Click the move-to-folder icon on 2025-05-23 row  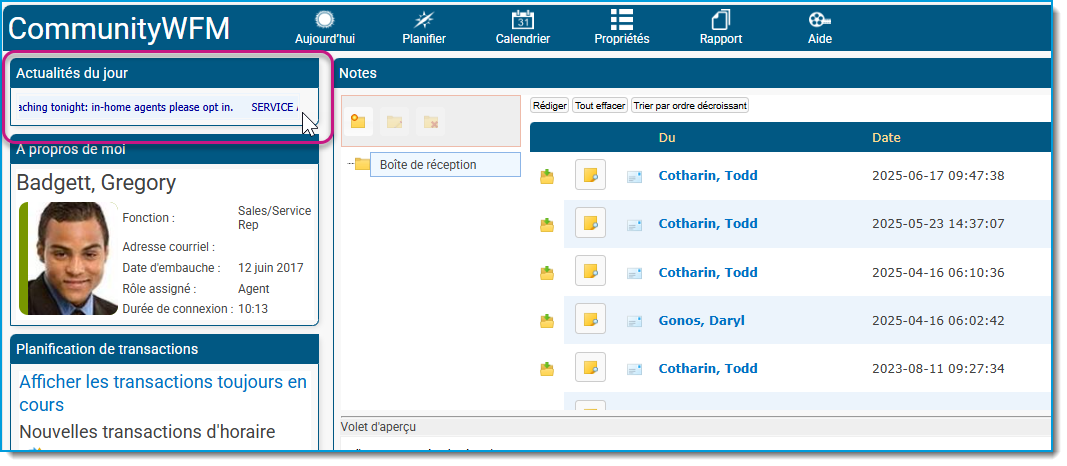pos(547,224)
